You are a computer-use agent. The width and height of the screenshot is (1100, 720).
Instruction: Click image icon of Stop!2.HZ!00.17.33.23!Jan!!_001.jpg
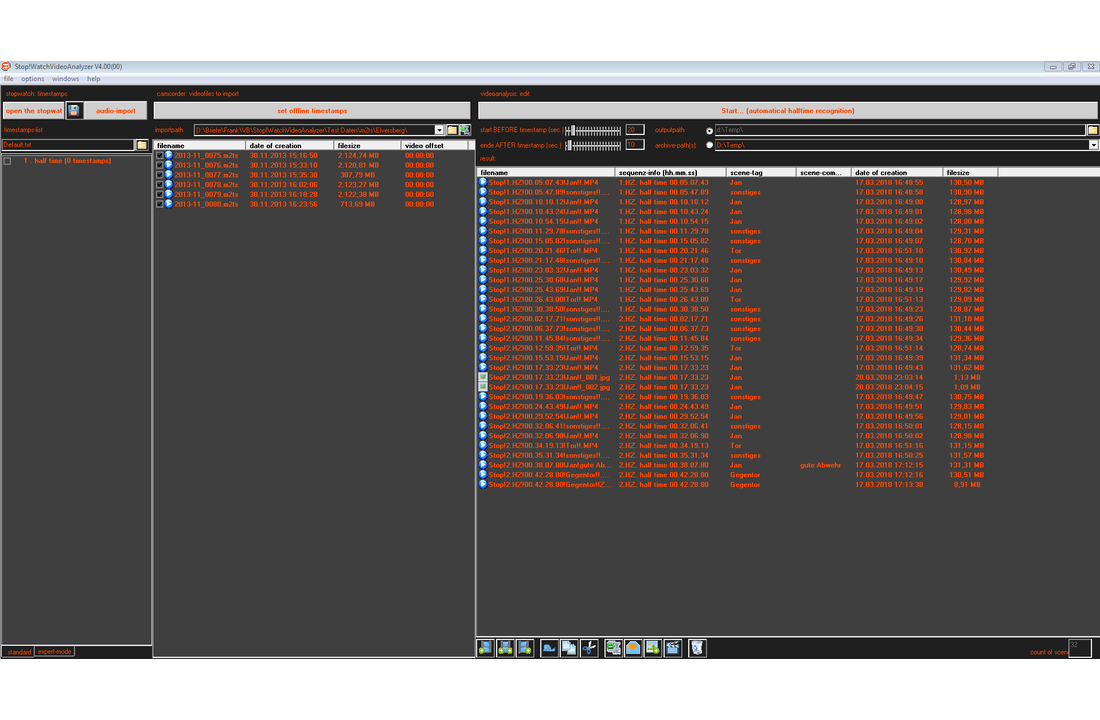483,377
